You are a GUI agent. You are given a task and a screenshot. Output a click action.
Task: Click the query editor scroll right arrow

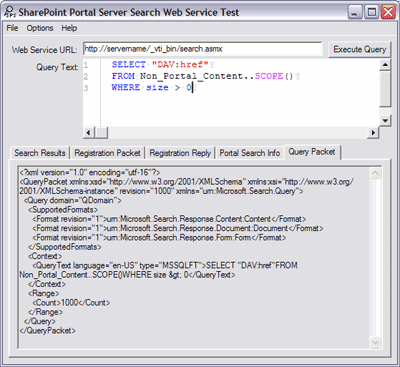[373, 133]
